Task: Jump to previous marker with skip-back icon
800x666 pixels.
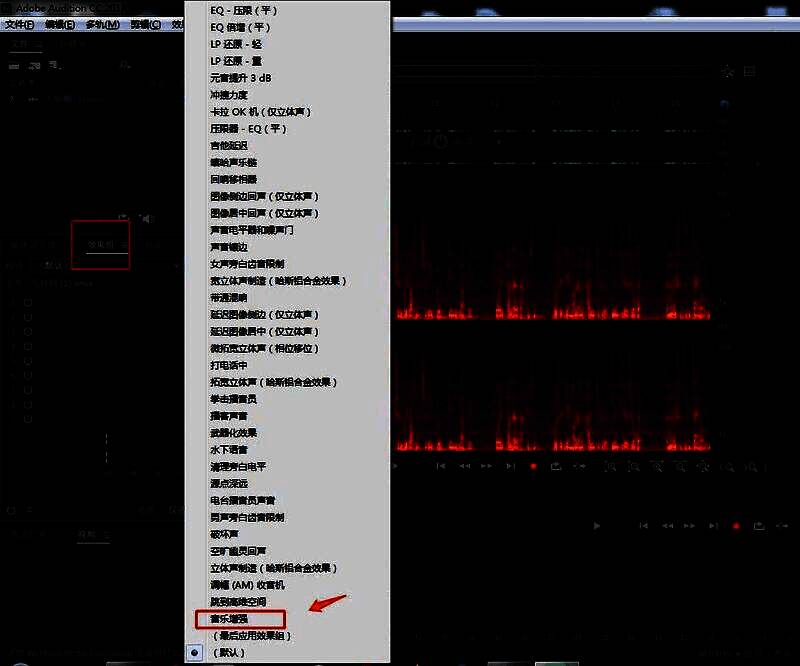Action: 440,466
